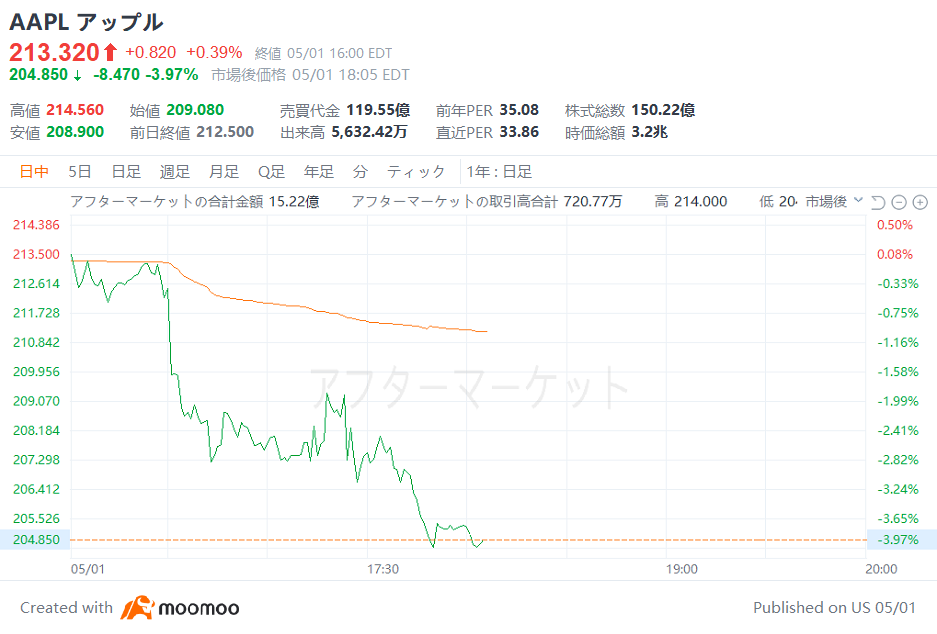Select the 月足 monthly chart tab
Viewport: 937px width, 634px height.
click(223, 172)
